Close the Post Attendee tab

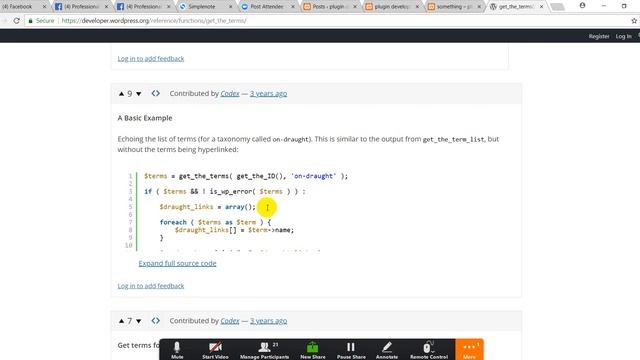coord(293,7)
